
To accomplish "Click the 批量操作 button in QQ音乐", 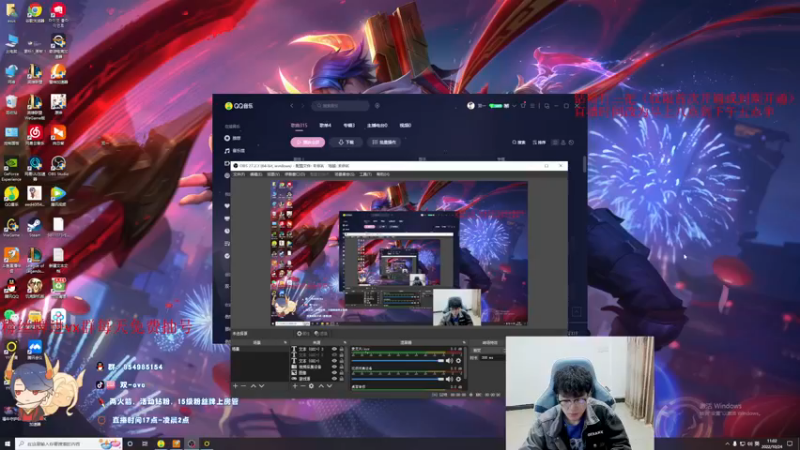I will [x=384, y=142].
